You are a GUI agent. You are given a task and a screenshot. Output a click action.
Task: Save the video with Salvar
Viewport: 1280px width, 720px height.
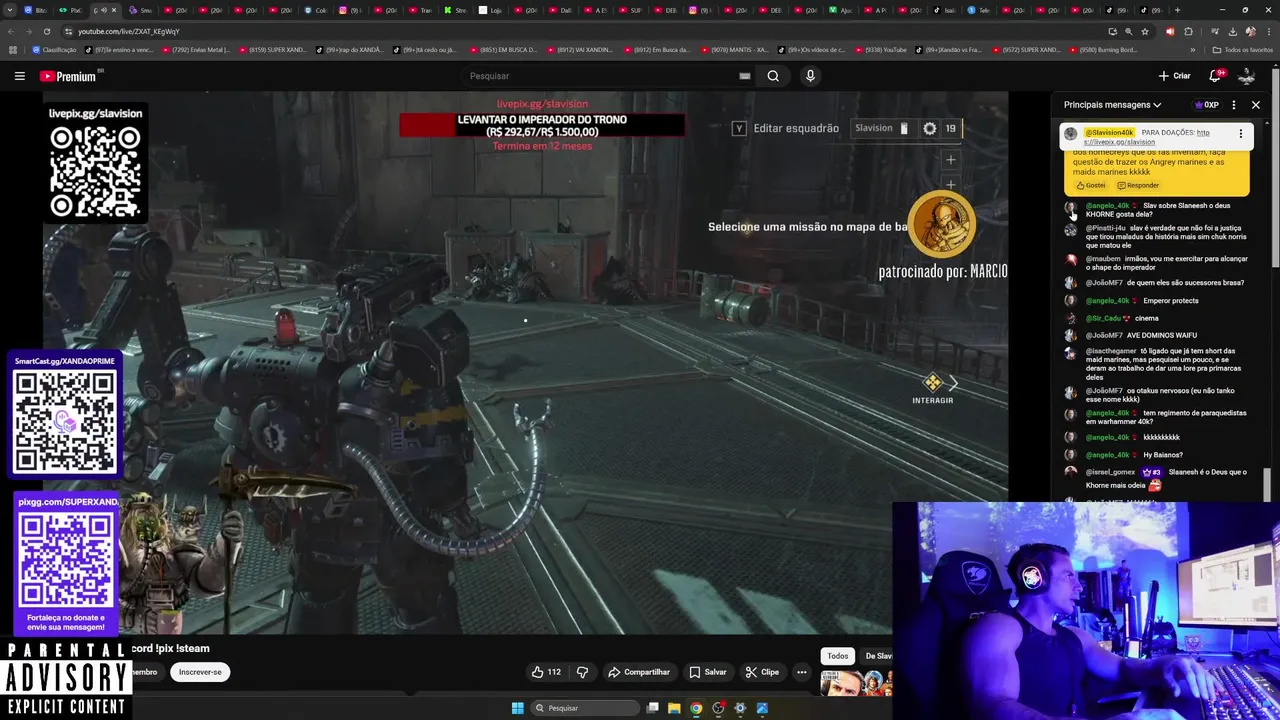click(708, 672)
